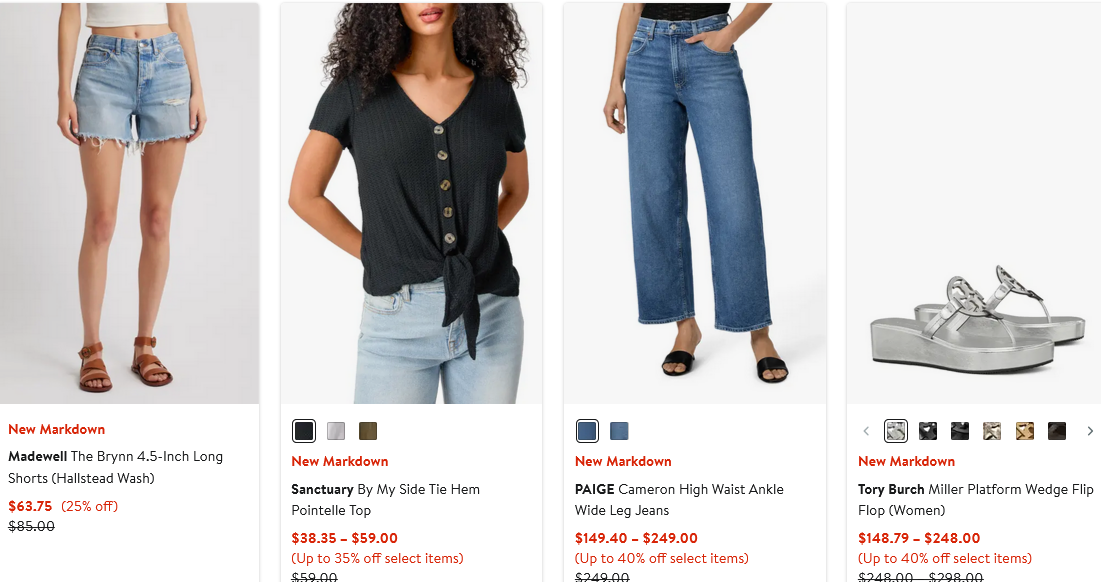View the Madewell denim shorts product photo

tap(129, 203)
